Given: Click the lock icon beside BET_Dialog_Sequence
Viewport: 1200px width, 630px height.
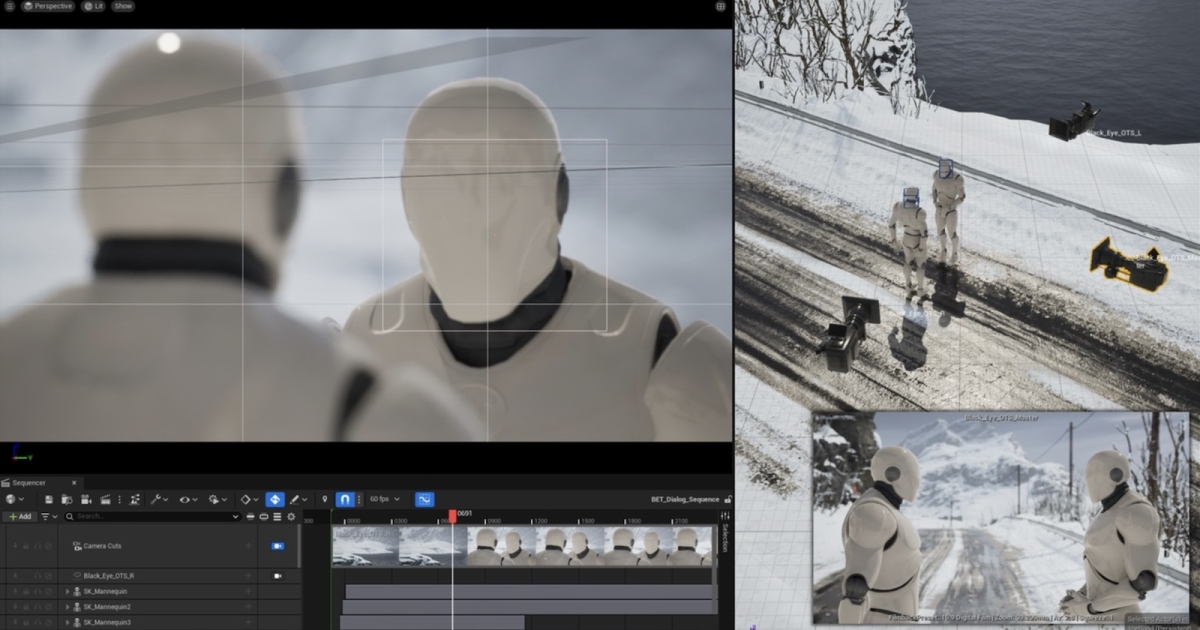Looking at the screenshot, I should (727, 499).
